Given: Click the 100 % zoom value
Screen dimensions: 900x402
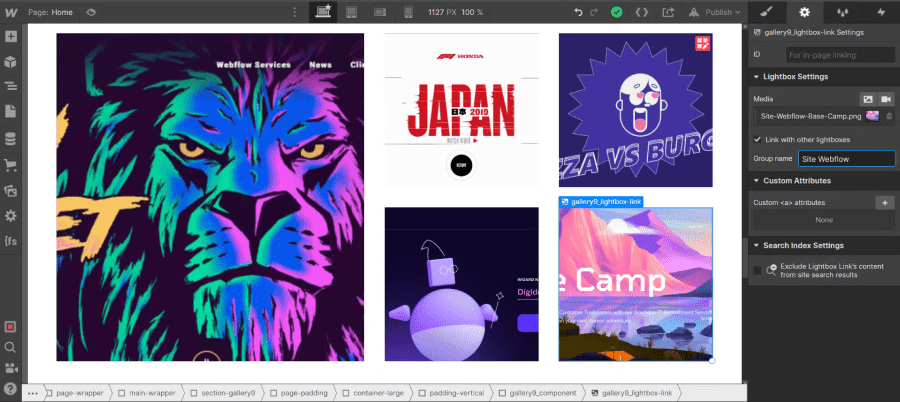Looking at the screenshot, I should [x=472, y=12].
